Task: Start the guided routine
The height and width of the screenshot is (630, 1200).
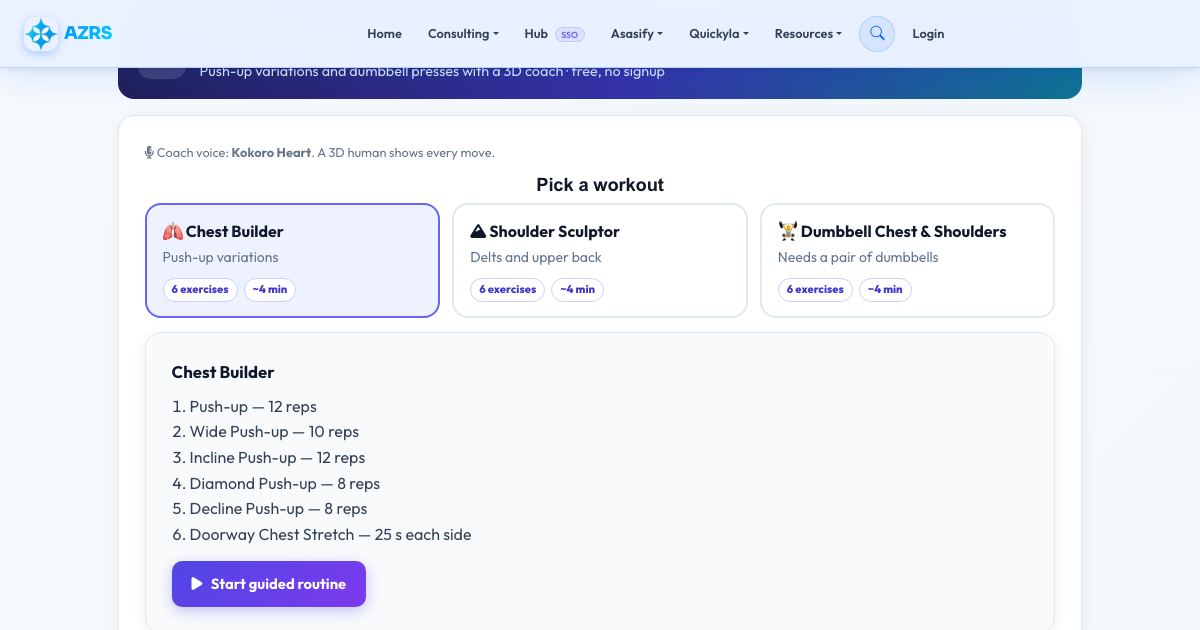Action: click(x=269, y=584)
